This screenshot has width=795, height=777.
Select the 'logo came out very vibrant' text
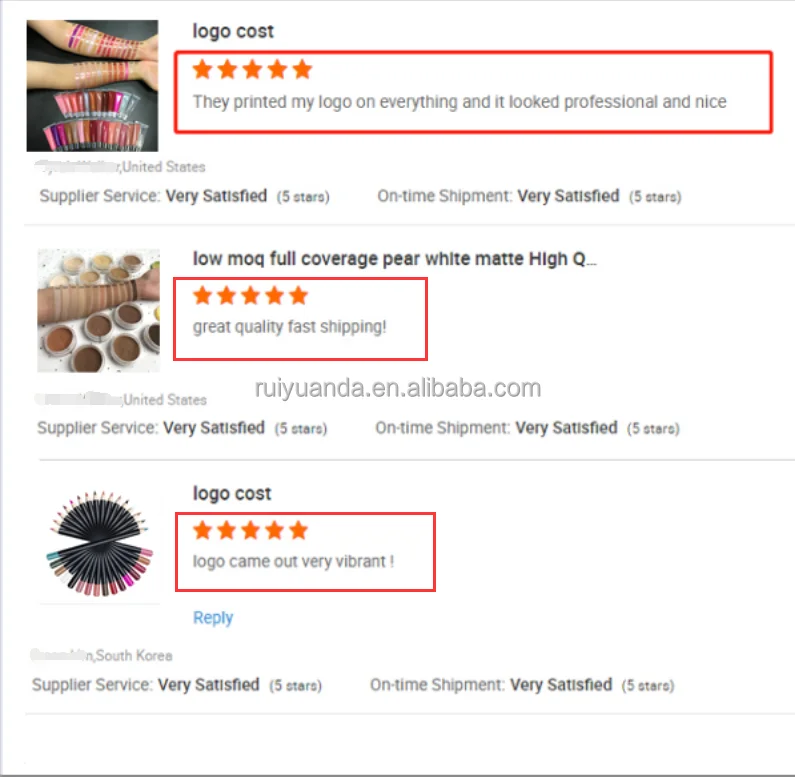click(x=294, y=561)
